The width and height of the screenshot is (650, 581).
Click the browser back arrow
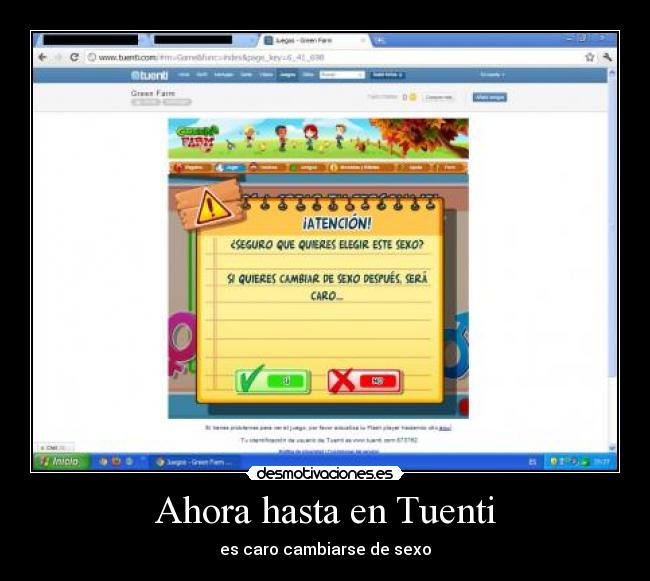42,57
